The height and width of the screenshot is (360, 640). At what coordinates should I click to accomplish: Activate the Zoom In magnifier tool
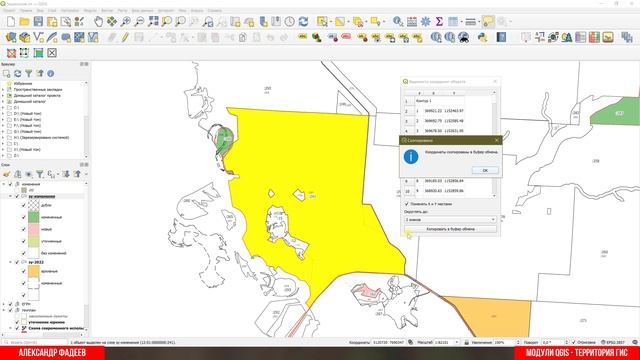tap(125, 21)
